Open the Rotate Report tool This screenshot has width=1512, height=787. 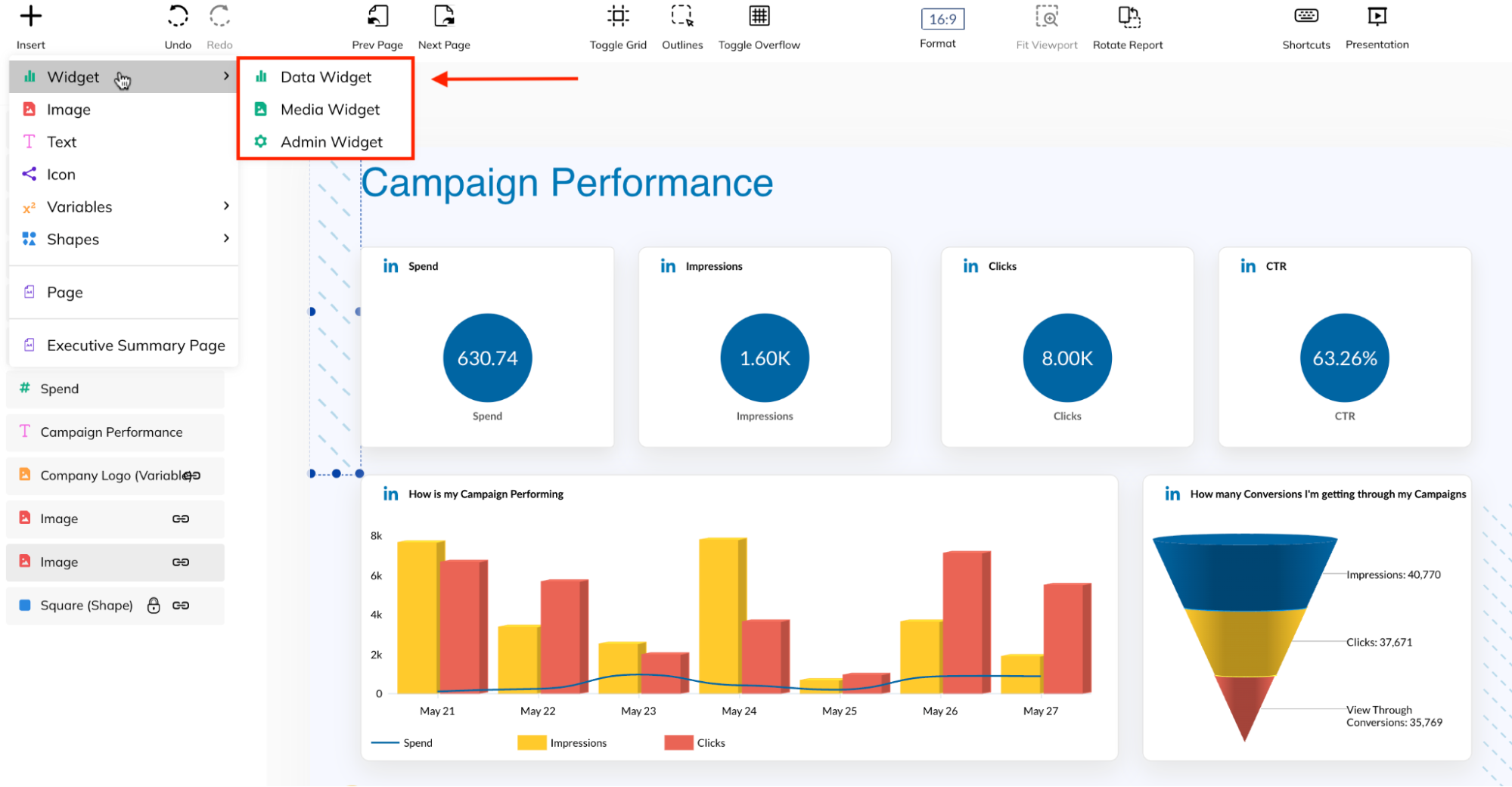[x=1128, y=16]
